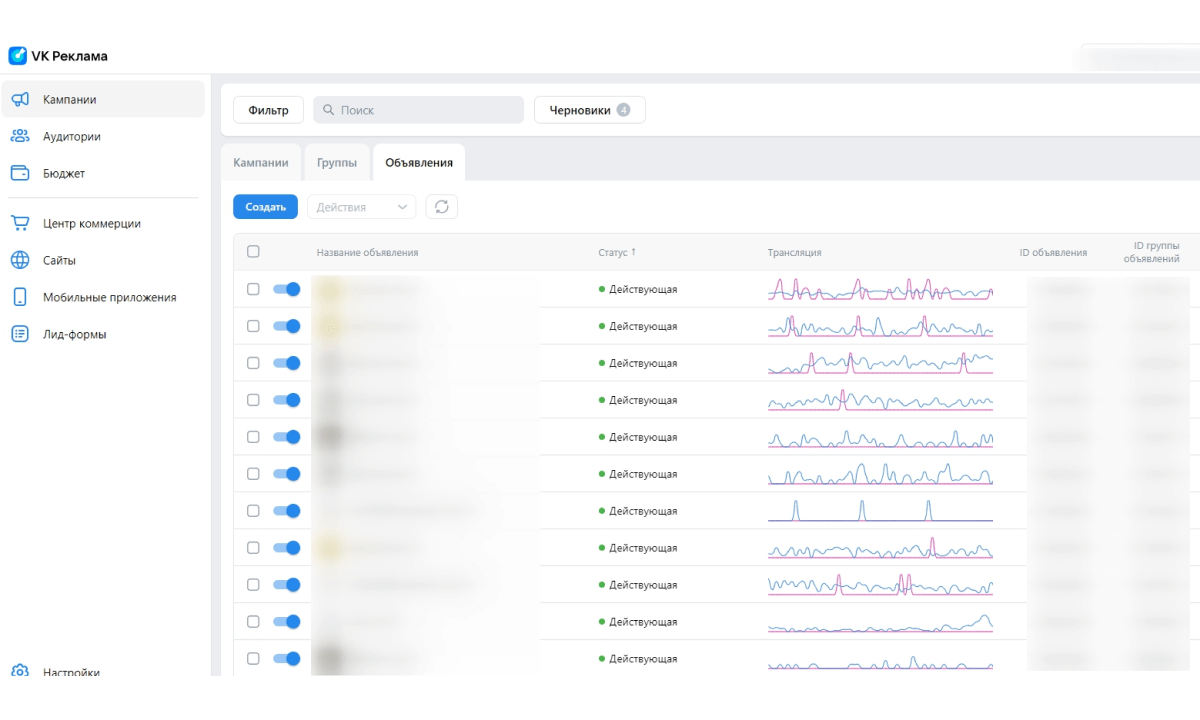This screenshot has height=720, width=1200.
Task: Click the magnifier icon in the search field
Action: click(x=327, y=110)
